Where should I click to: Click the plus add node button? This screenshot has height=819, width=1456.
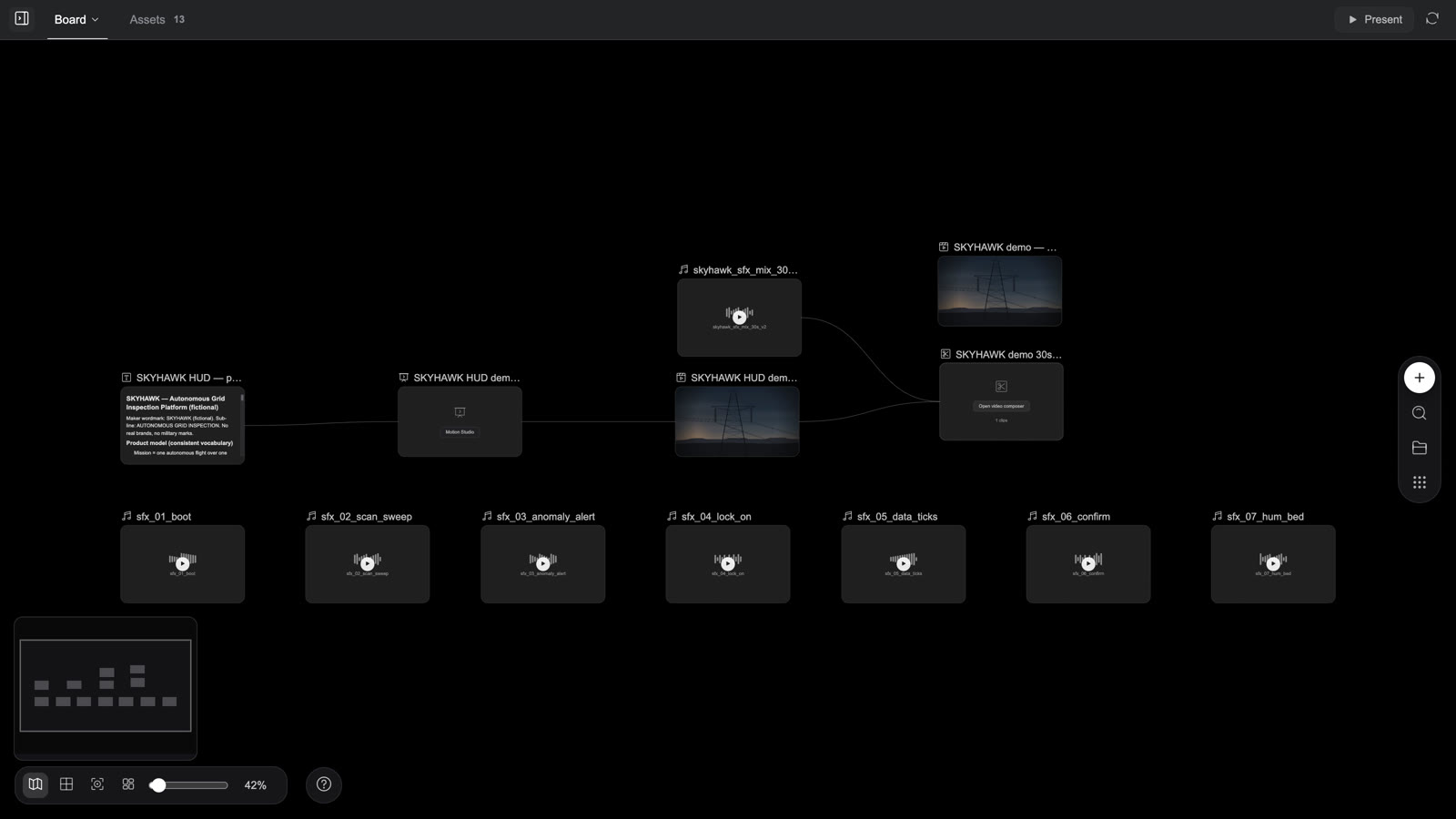[x=1419, y=378]
